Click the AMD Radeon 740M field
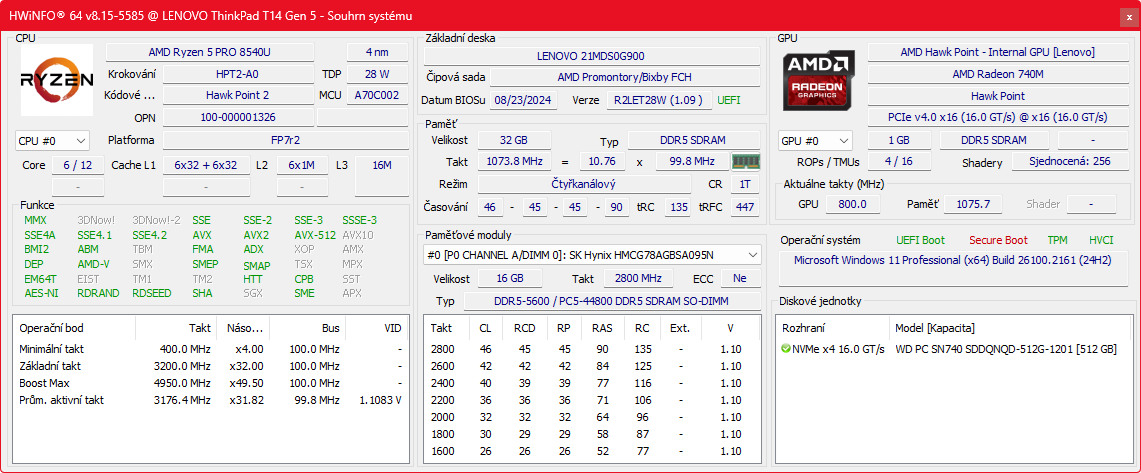The height and width of the screenshot is (473, 1141). [x=997, y=74]
